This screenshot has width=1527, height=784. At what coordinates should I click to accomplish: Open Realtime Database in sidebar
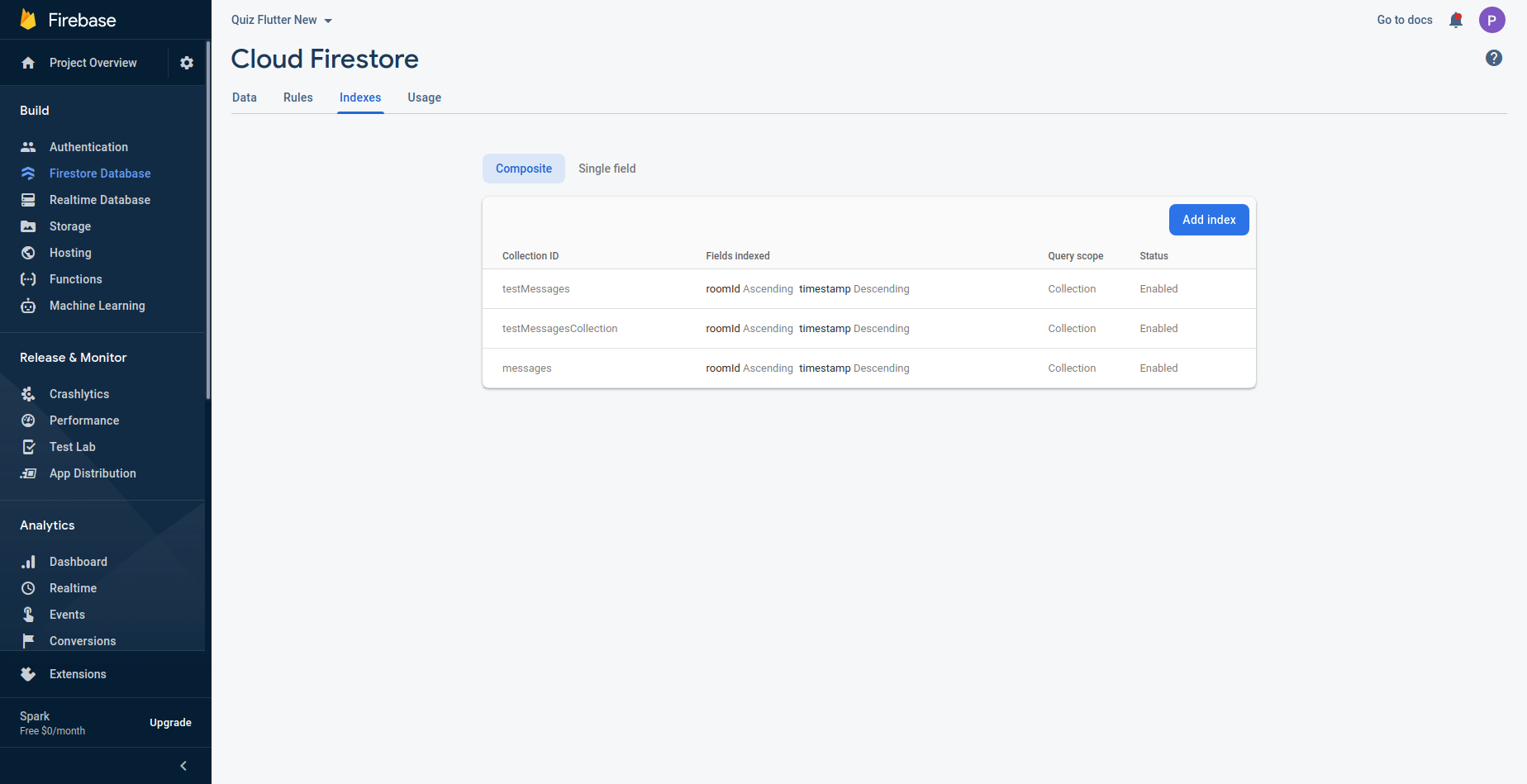point(100,200)
